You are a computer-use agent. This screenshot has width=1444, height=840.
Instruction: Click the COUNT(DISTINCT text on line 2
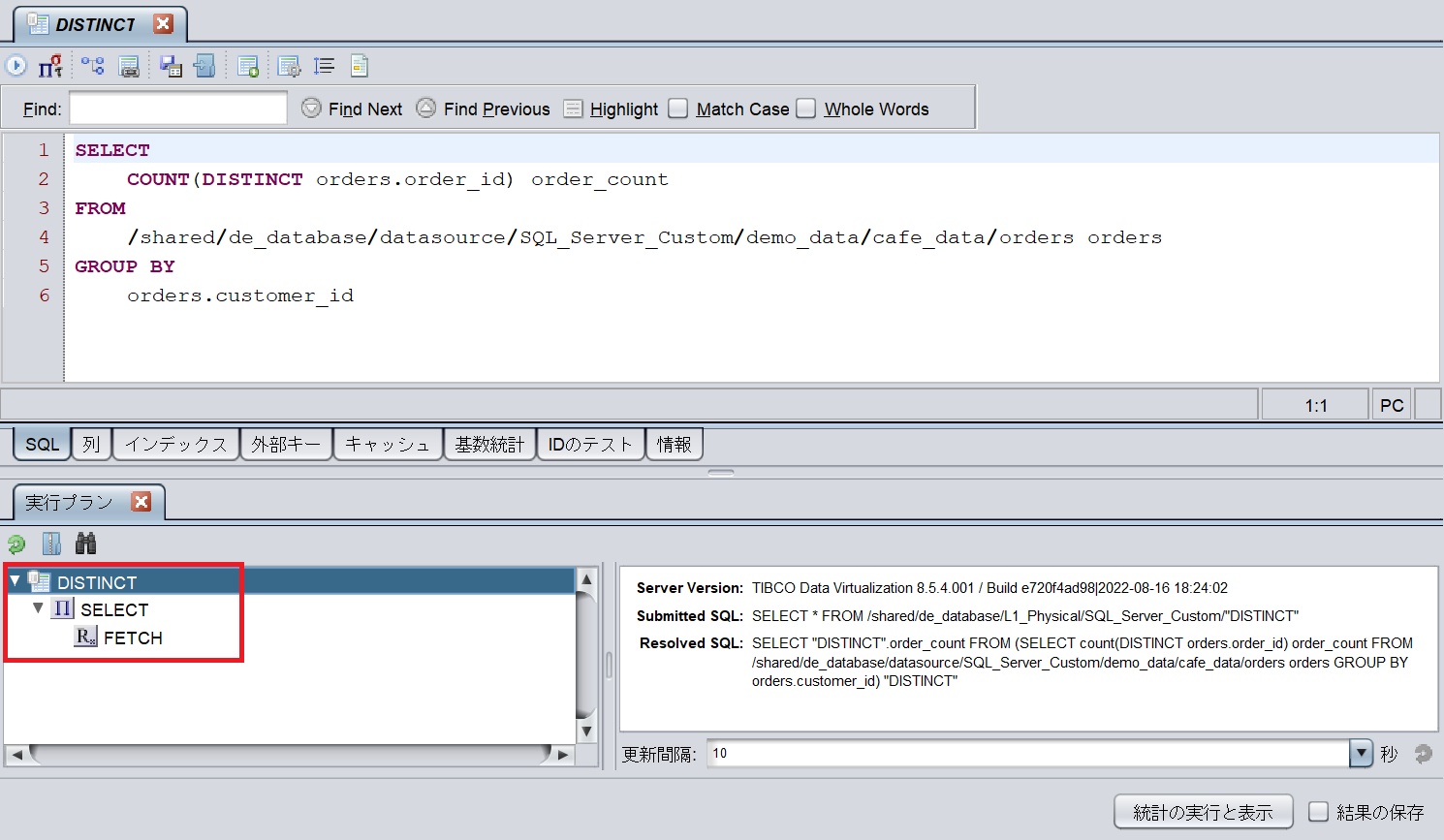(215, 179)
